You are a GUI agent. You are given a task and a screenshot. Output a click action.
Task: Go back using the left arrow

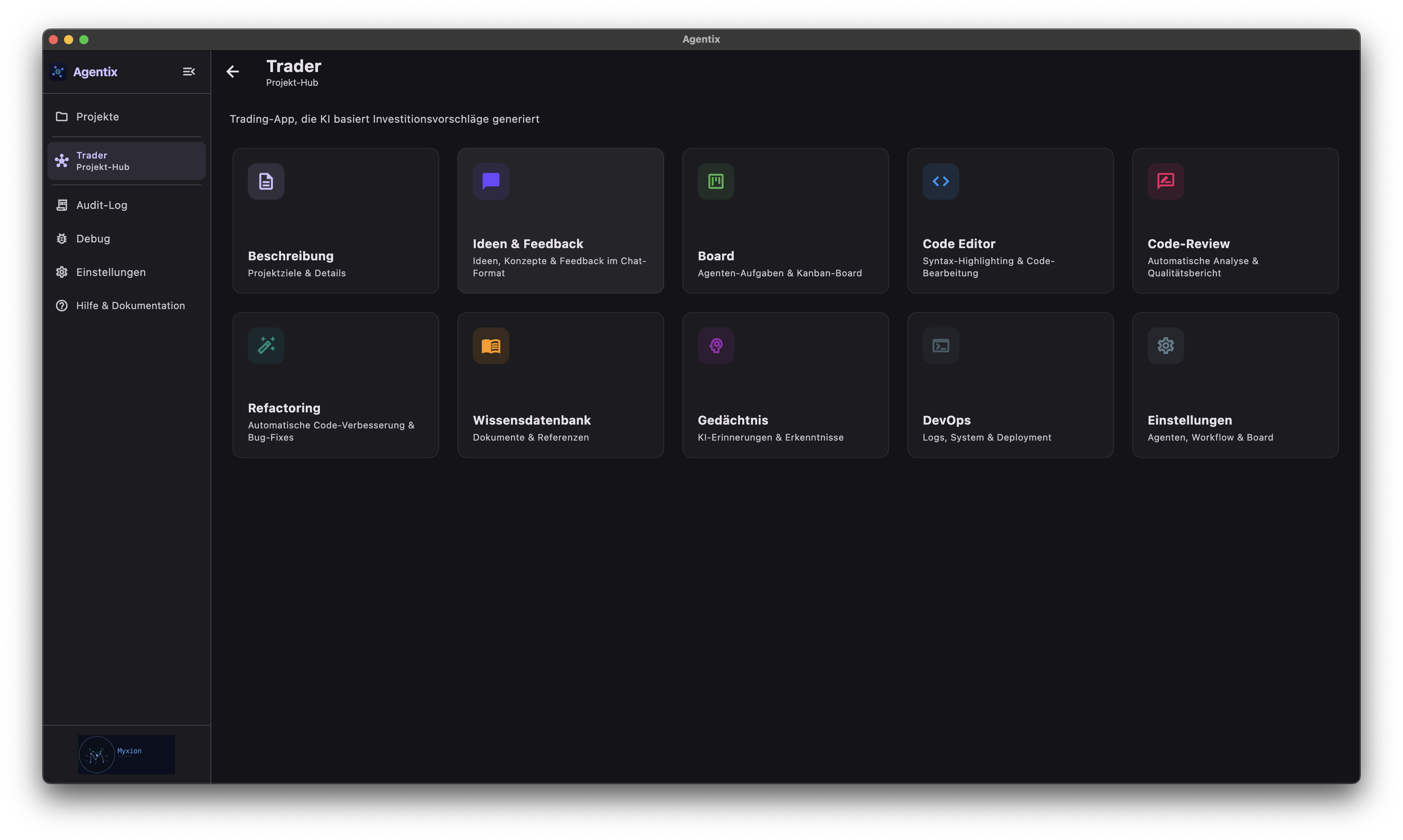coord(233,71)
